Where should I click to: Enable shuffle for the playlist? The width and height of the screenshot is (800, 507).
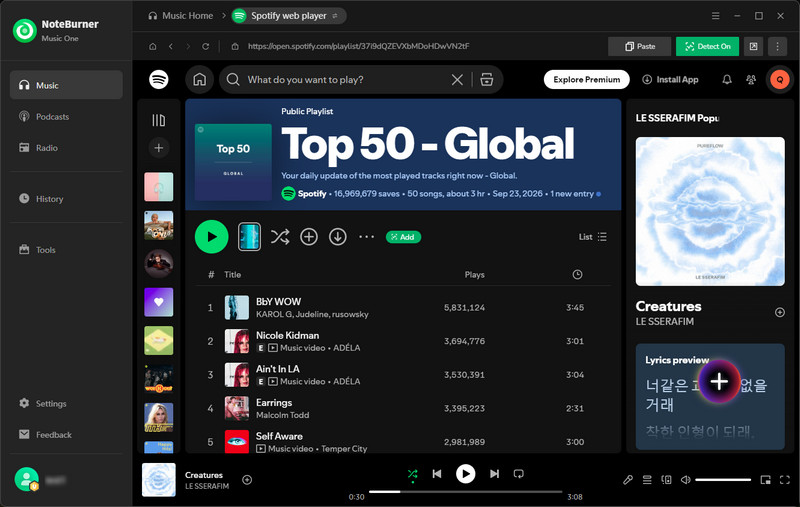(x=280, y=237)
